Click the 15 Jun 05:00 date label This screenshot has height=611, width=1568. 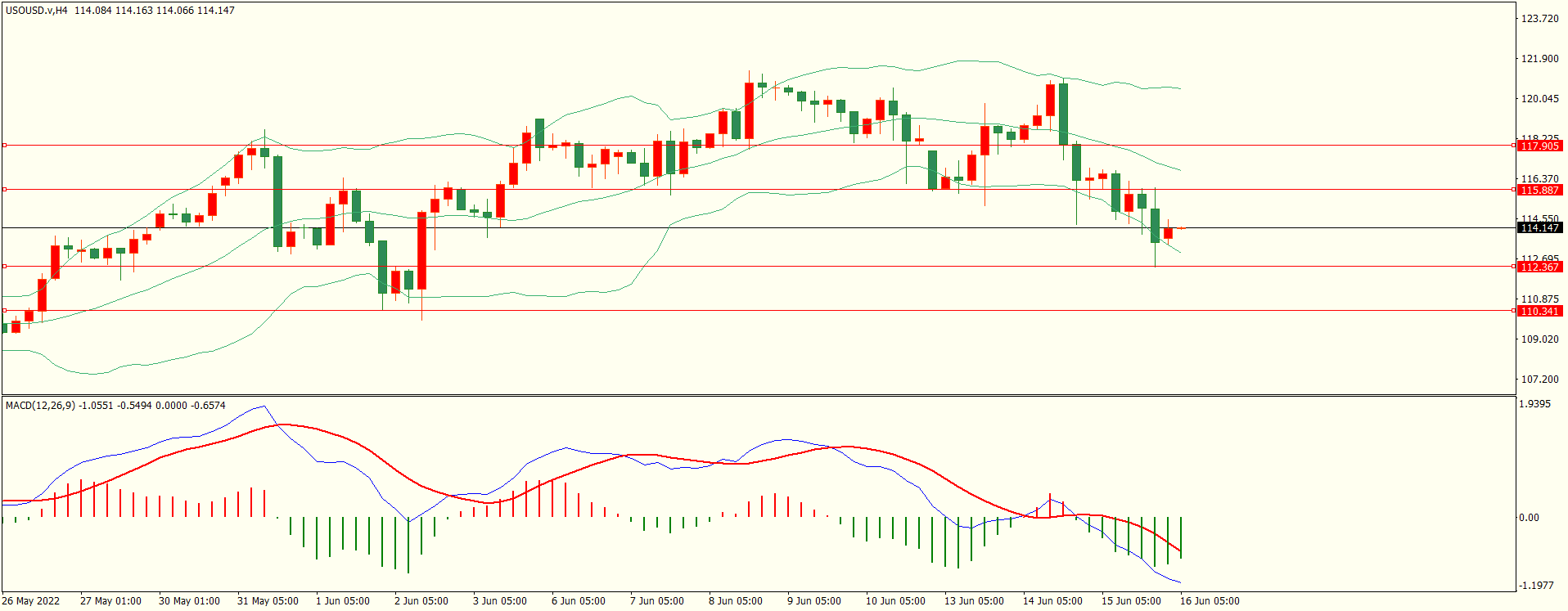pos(1131,601)
